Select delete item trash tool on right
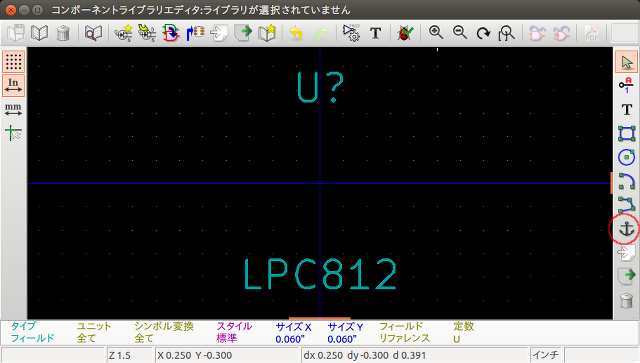640x363 pixels. [x=627, y=301]
